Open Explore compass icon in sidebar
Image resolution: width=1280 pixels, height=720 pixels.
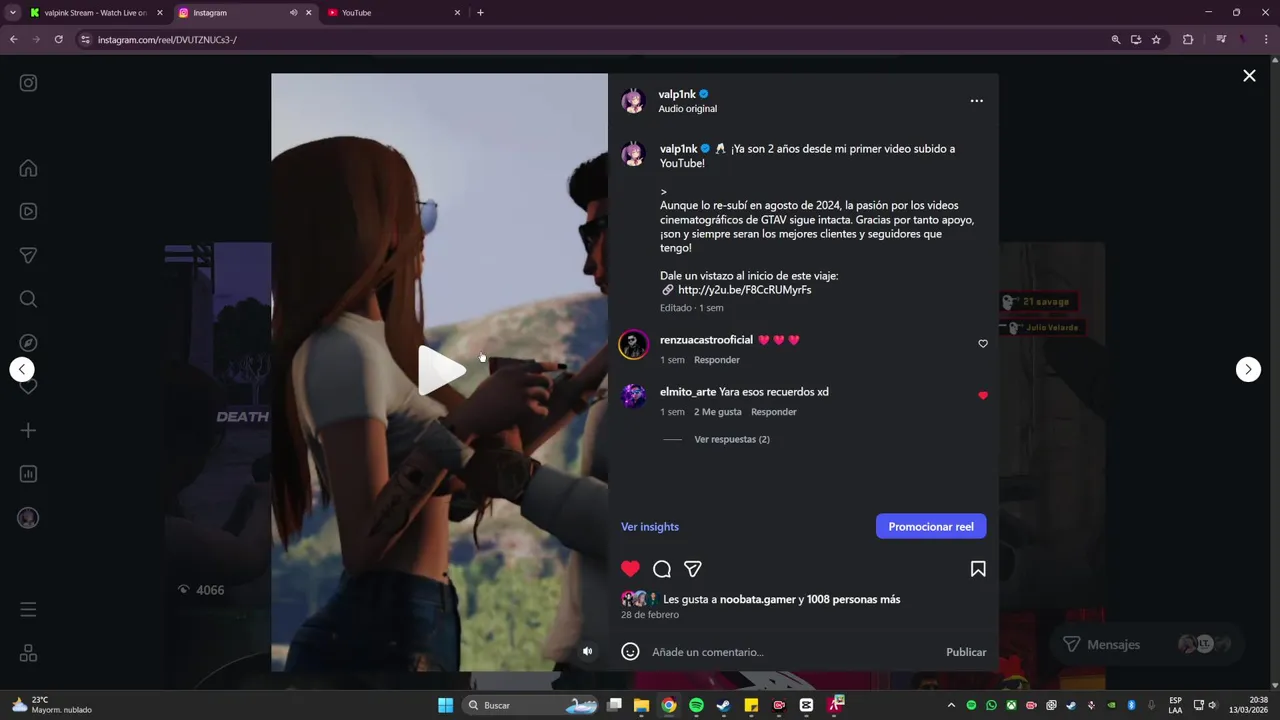28,342
